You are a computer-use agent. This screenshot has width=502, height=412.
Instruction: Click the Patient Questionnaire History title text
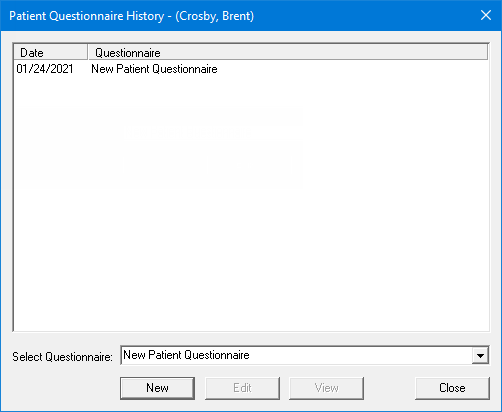(x=87, y=16)
